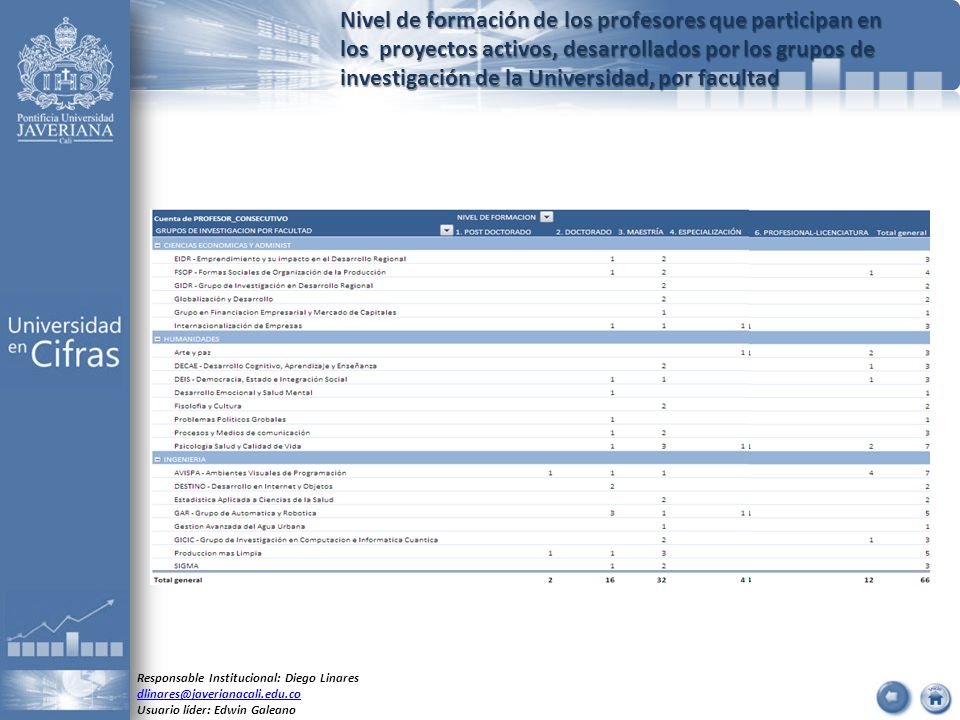Collapse the INGENIERIA group
Image resolution: width=960 pixels, height=720 pixels.
coord(157,459)
